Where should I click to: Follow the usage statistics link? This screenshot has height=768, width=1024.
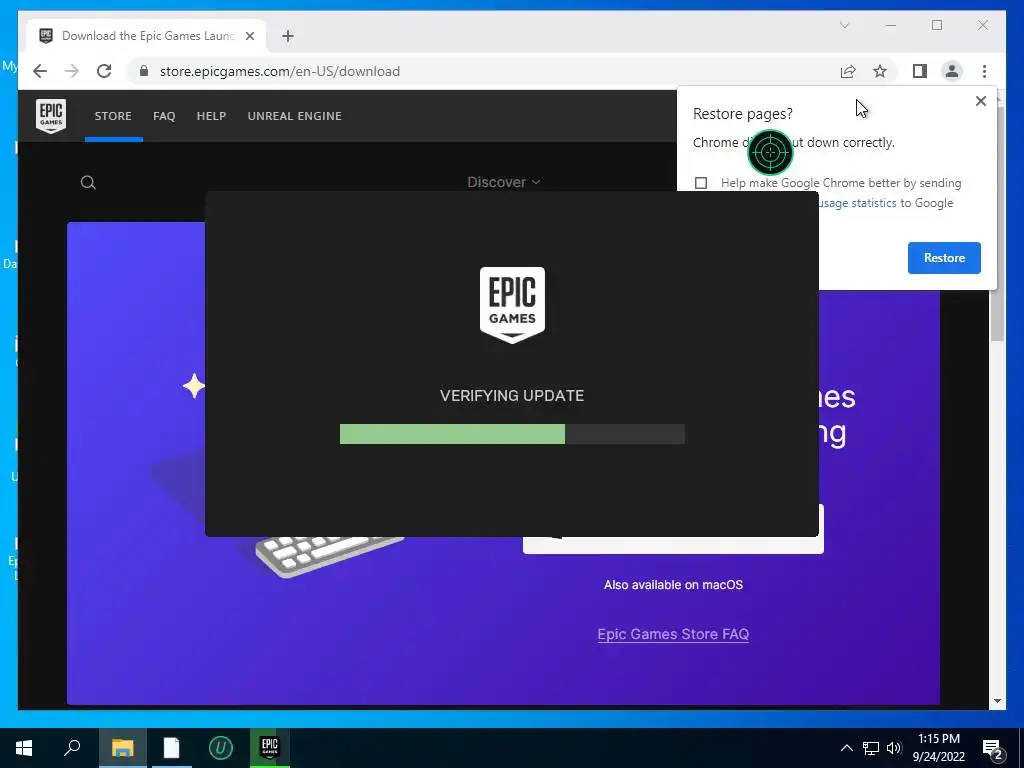click(857, 203)
